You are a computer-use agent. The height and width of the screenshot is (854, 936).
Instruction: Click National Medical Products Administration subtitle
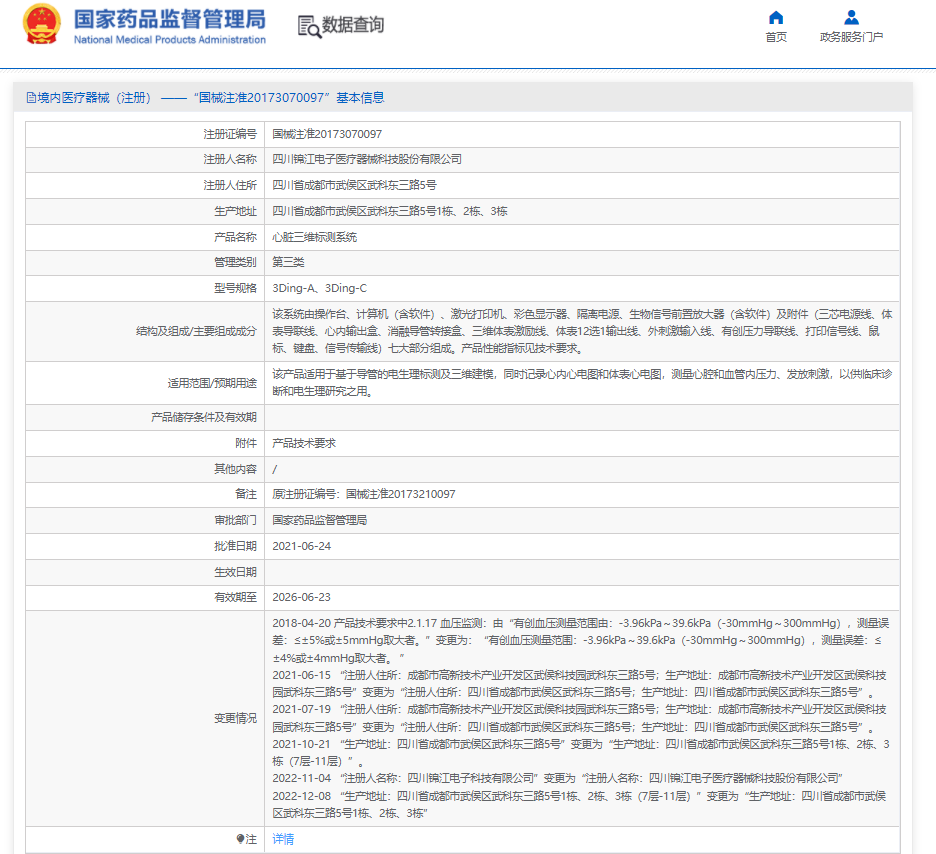point(170,39)
